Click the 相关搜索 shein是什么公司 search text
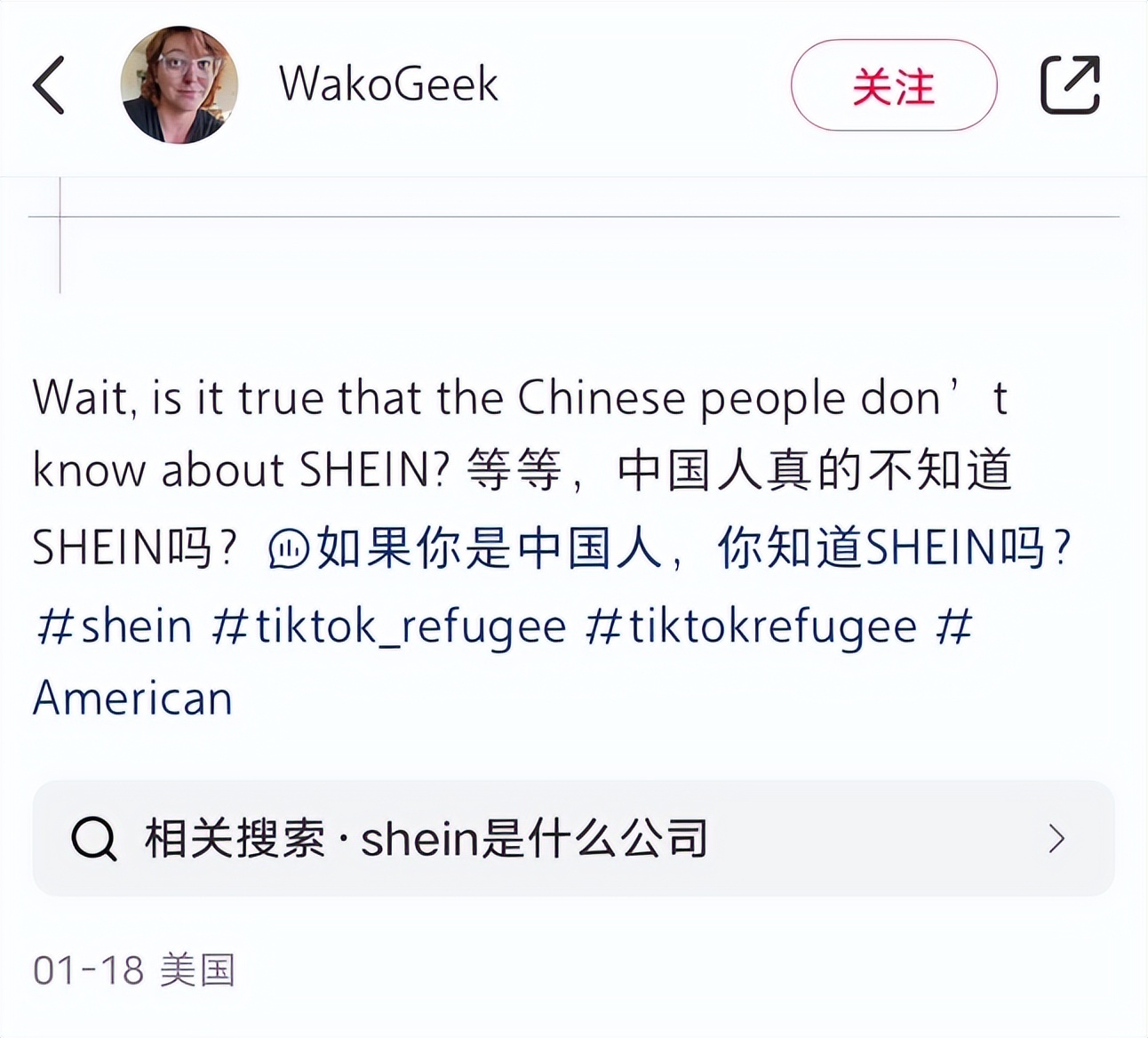 pyautogui.click(x=427, y=838)
